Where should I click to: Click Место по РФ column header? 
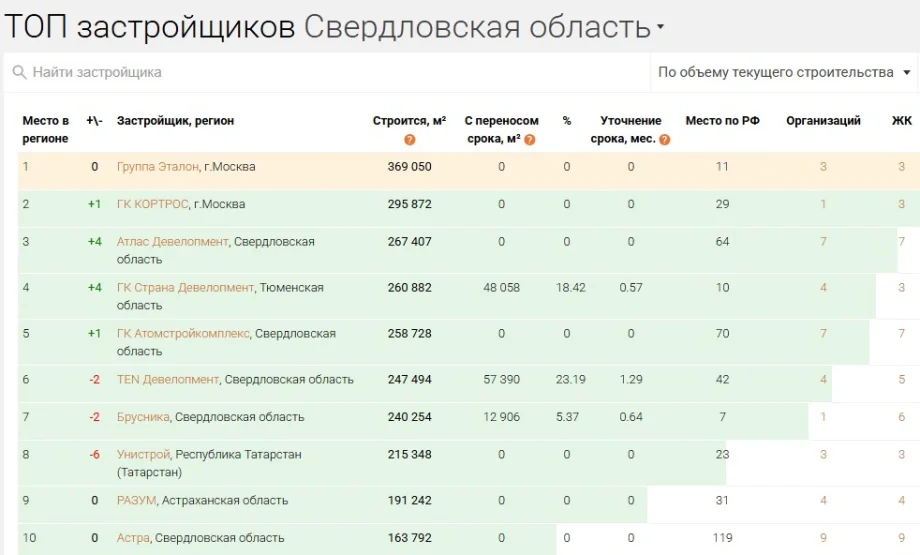point(722,121)
